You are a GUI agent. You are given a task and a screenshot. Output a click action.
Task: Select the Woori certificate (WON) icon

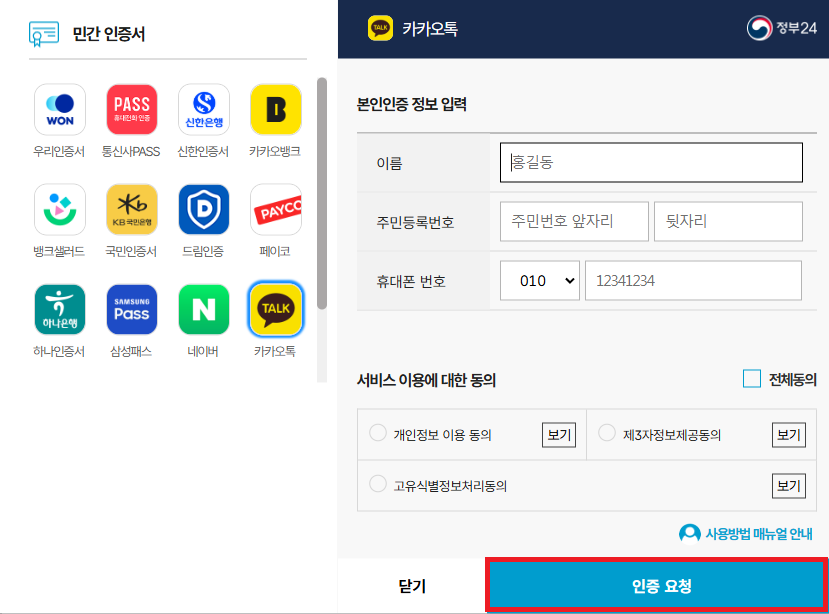pos(60,109)
